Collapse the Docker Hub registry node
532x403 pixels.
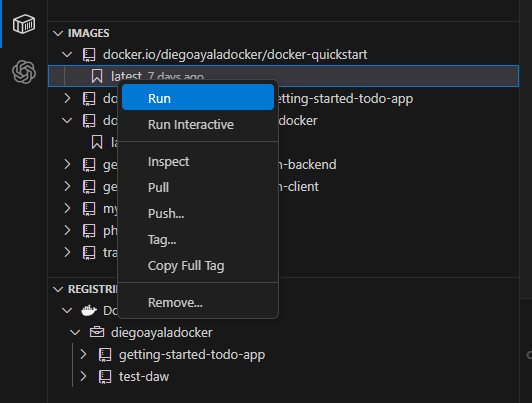[x=67, y=310]
